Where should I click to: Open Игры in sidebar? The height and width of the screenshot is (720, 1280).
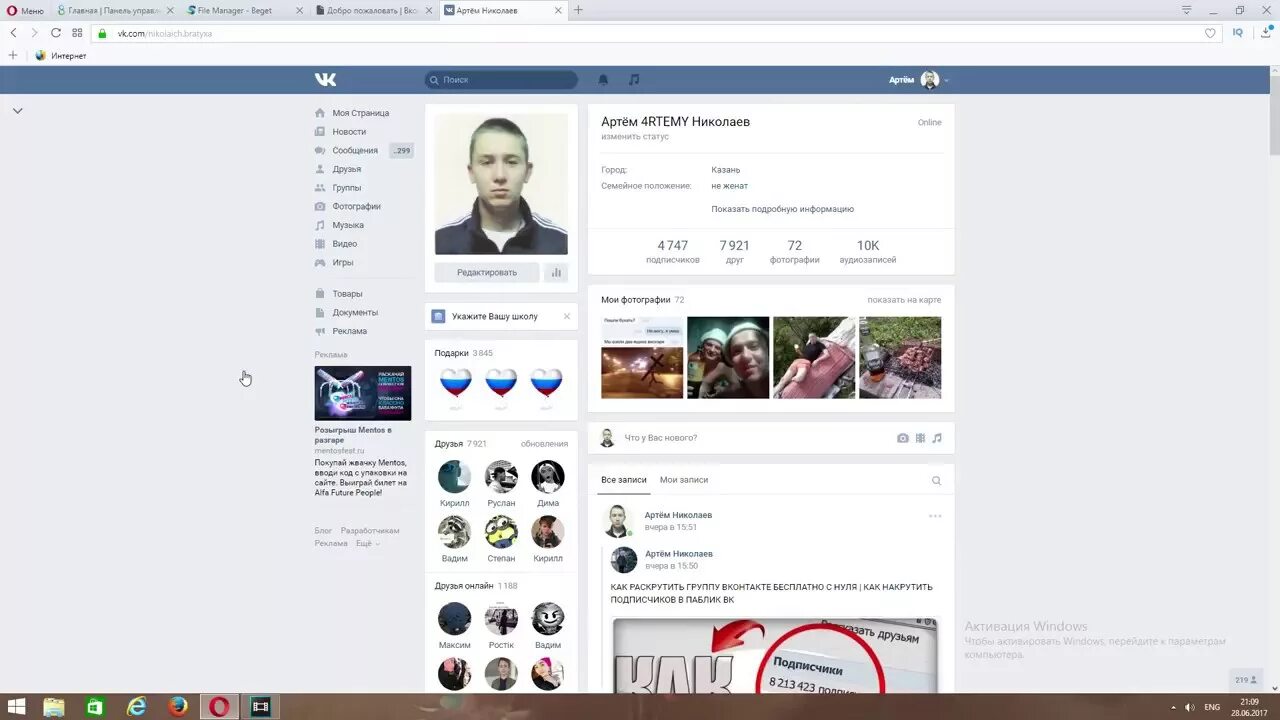343,263
